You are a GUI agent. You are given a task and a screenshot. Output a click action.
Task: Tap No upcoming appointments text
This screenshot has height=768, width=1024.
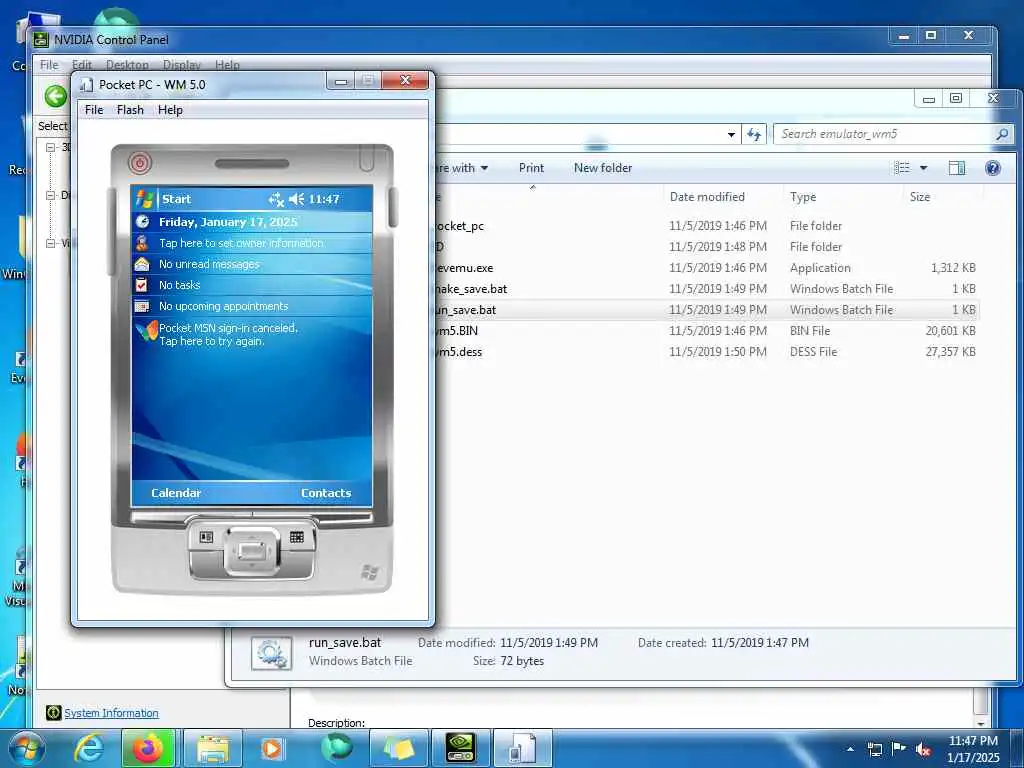pyautogui.click(x=223, y=306)
